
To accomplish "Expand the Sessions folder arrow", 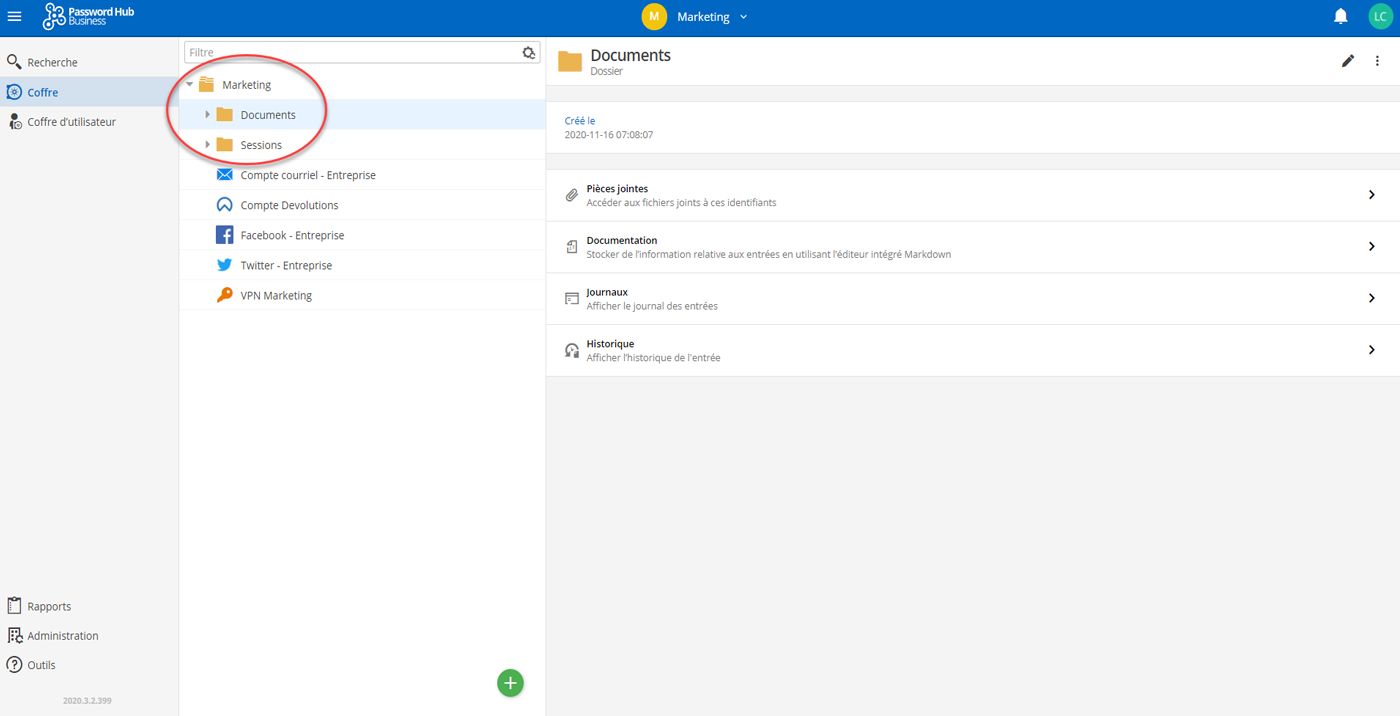I will click(208, 145).
